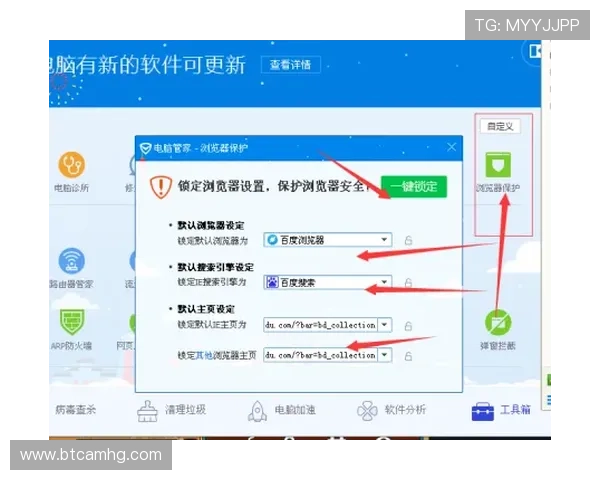Viewport: 600px width, 480px height.
Task: Click the default IE homepage URL field
Action: 321,325
